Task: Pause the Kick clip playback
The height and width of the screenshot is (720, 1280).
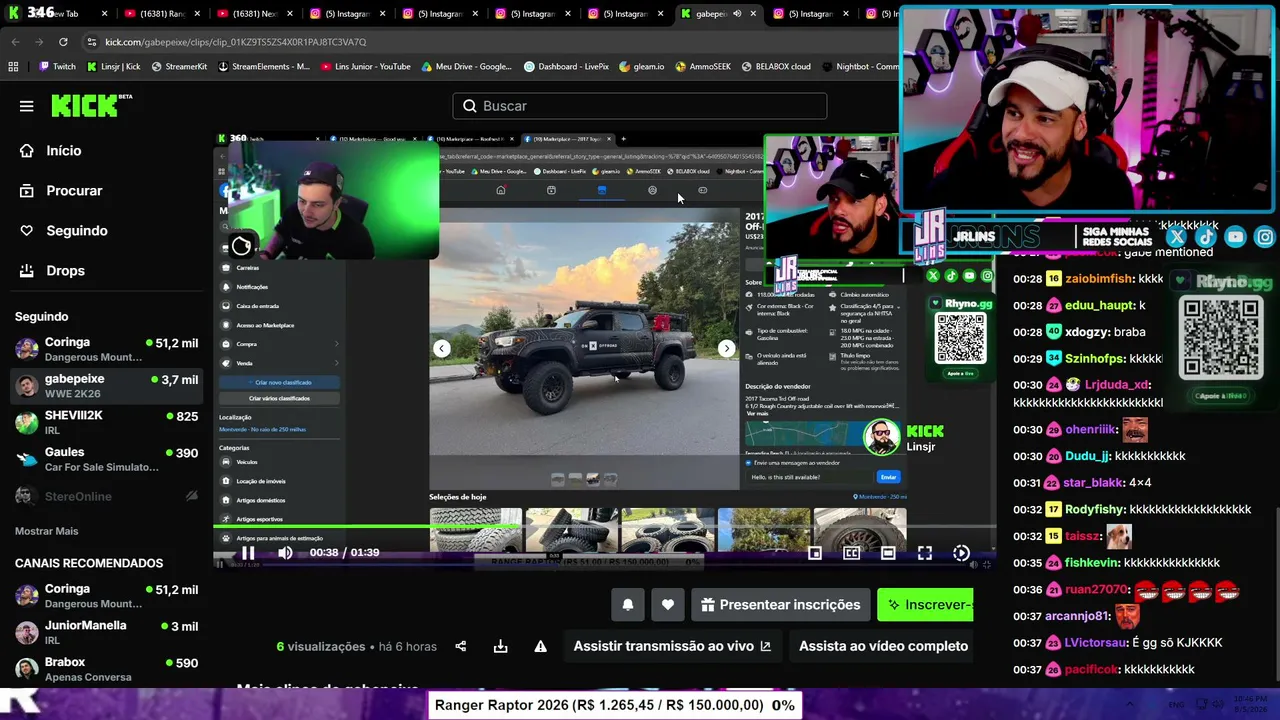Action: point(248,553)
